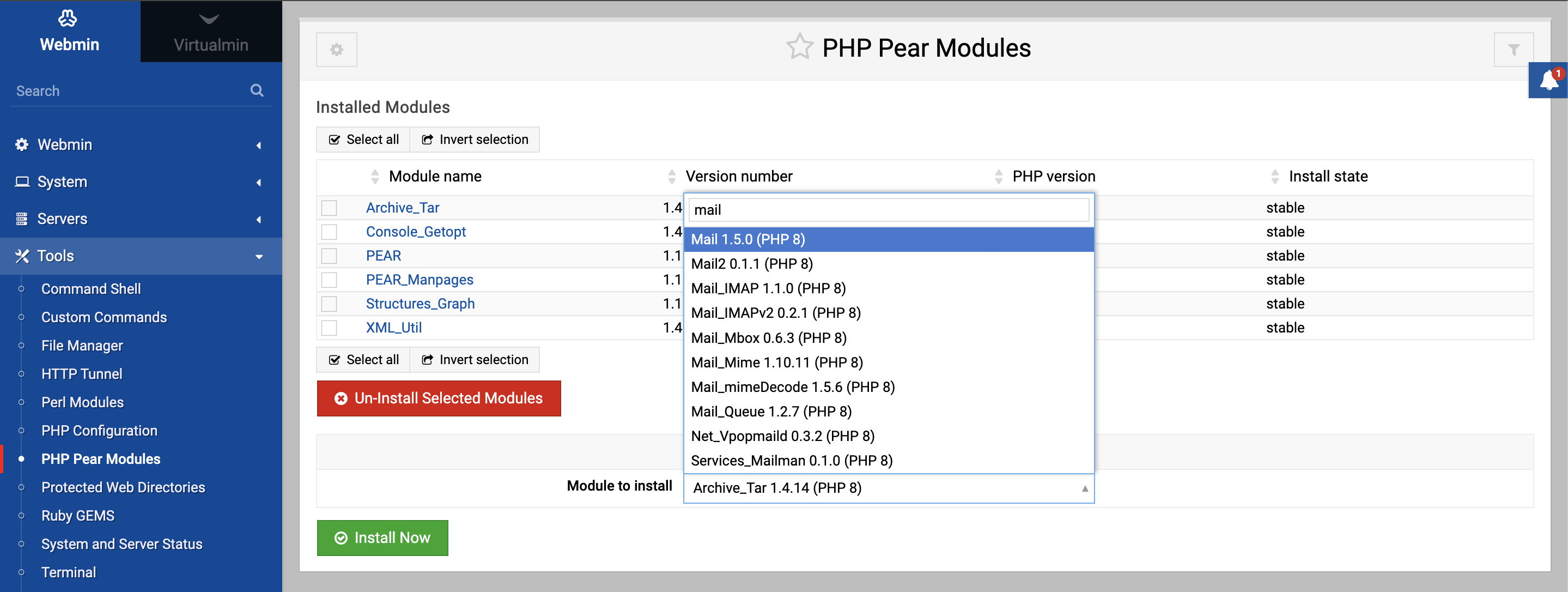Click the Tools wrench icon

click(22, 256)
